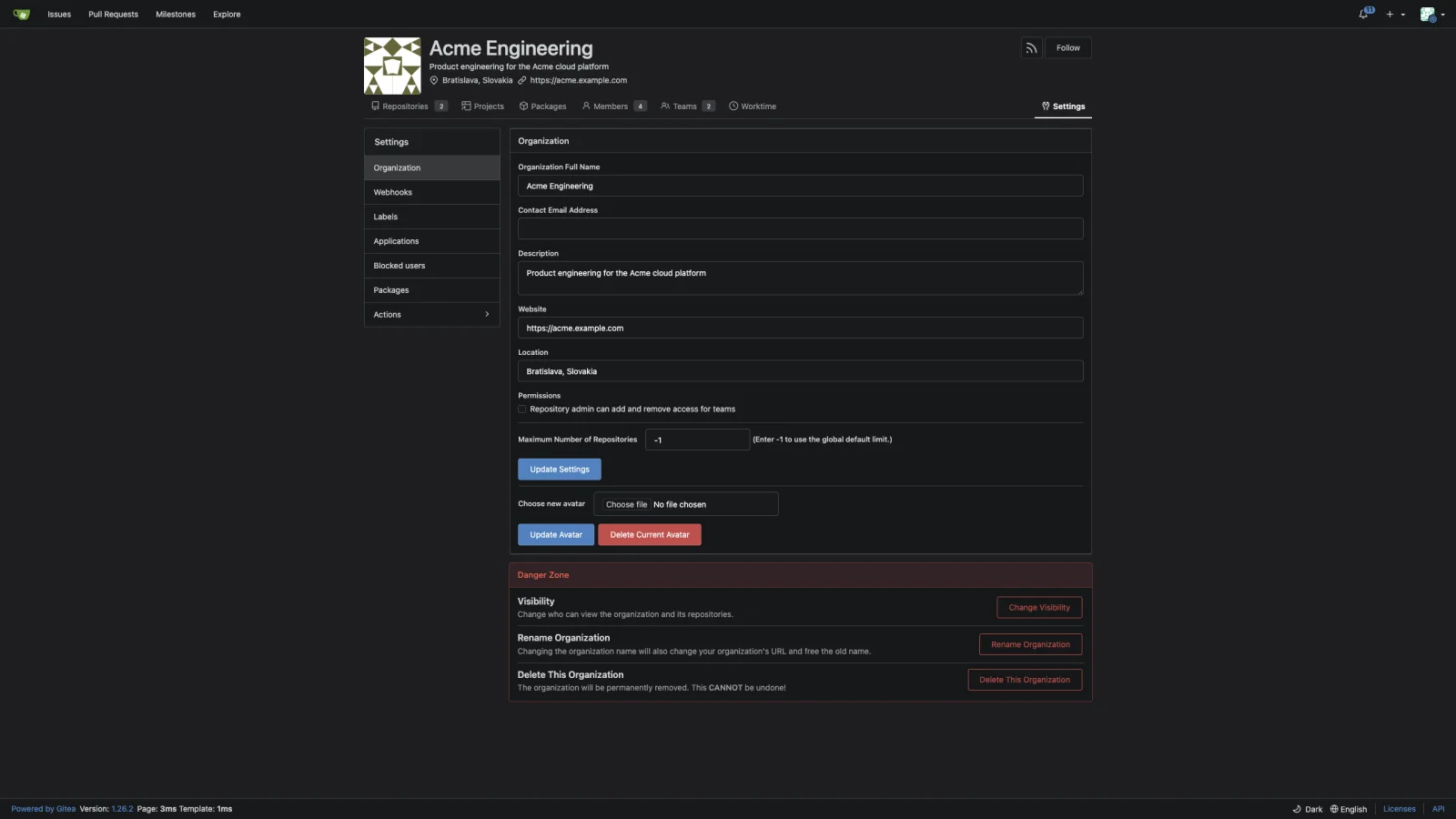Viewport: 1456px width, 819px height.
Task: Open Milestones in the top navigation
Action: (x=176, y=15)
